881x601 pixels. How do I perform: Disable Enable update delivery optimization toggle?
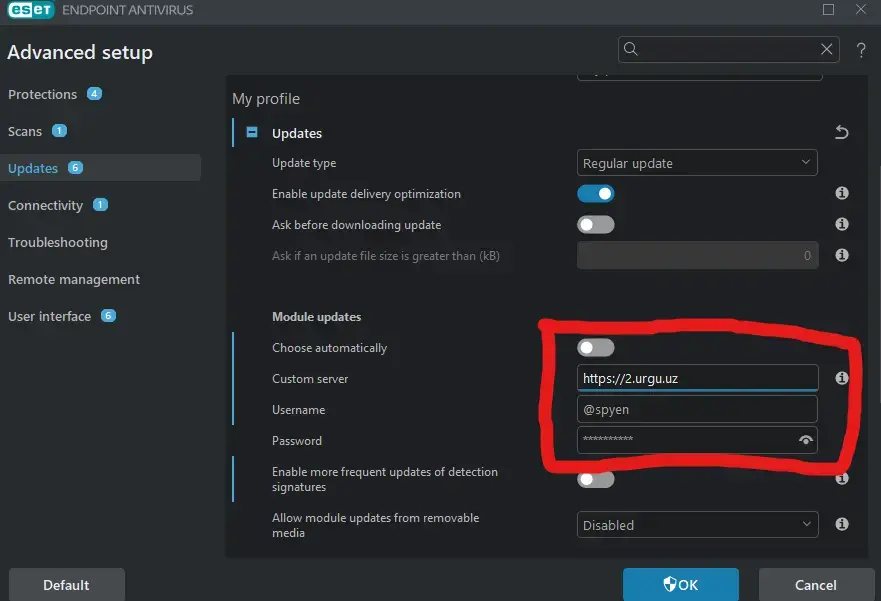[x=596, y=194]
